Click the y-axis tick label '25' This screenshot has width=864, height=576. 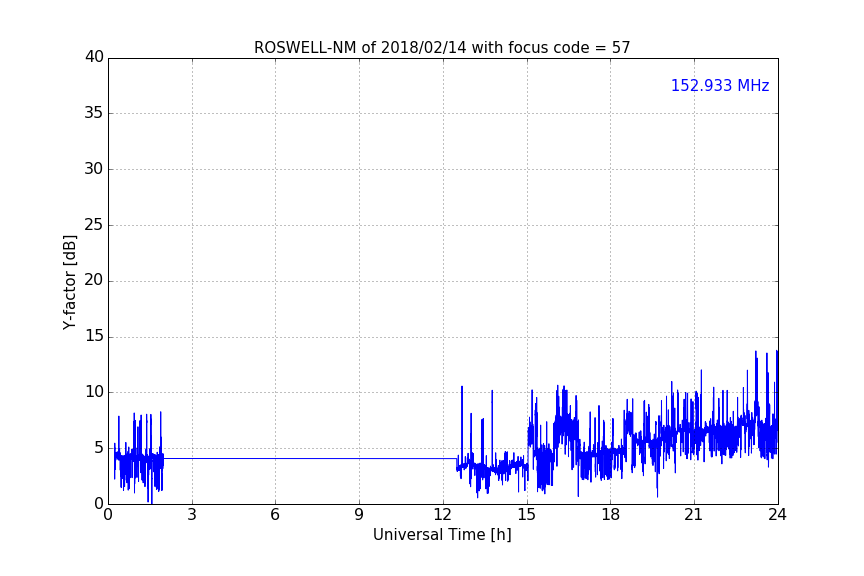coord(94,225)
